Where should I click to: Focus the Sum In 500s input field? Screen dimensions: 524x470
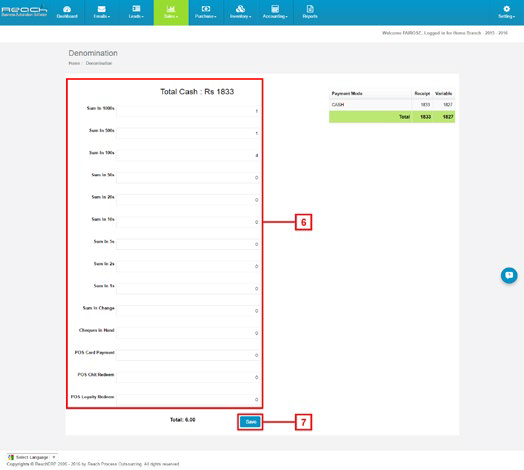pos(188,133)
